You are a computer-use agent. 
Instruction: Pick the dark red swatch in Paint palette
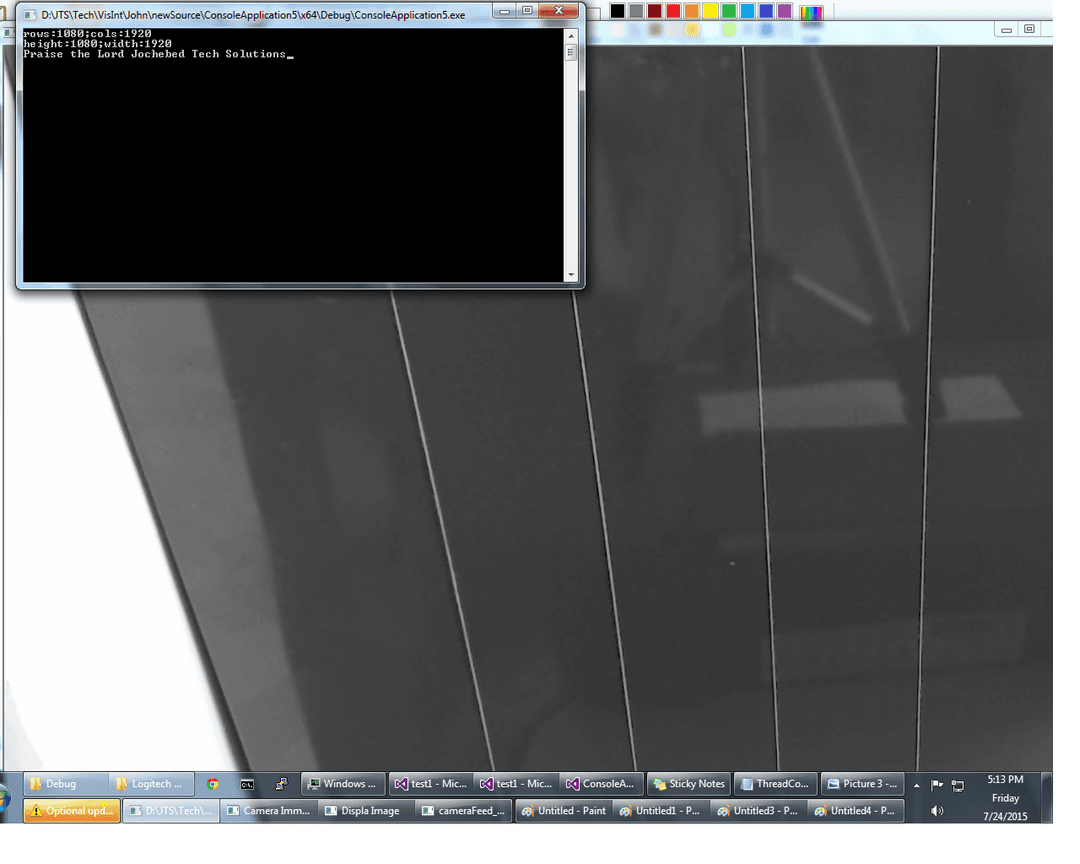(654, 10)
